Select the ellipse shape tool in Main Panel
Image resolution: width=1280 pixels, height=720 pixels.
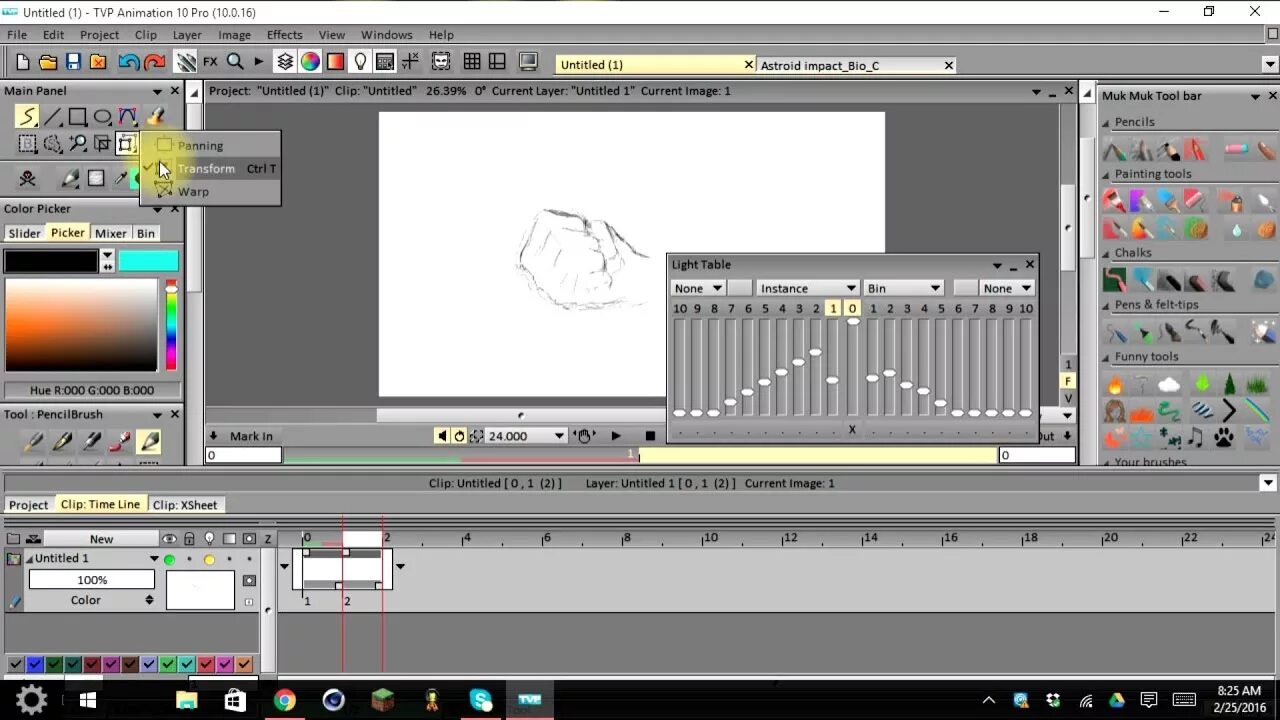102,117
